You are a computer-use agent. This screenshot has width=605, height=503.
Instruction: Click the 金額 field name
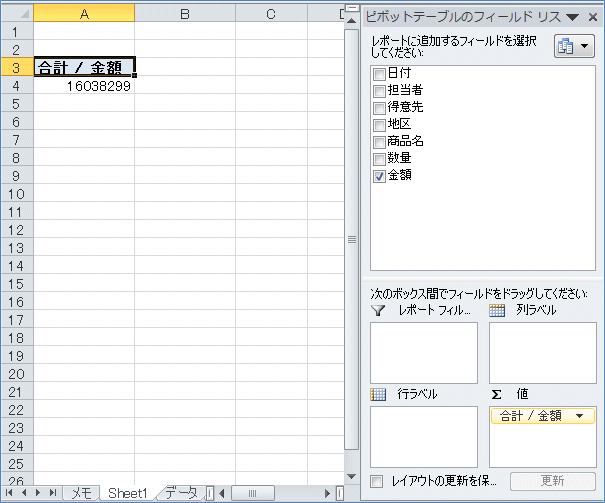click(400, 175)
